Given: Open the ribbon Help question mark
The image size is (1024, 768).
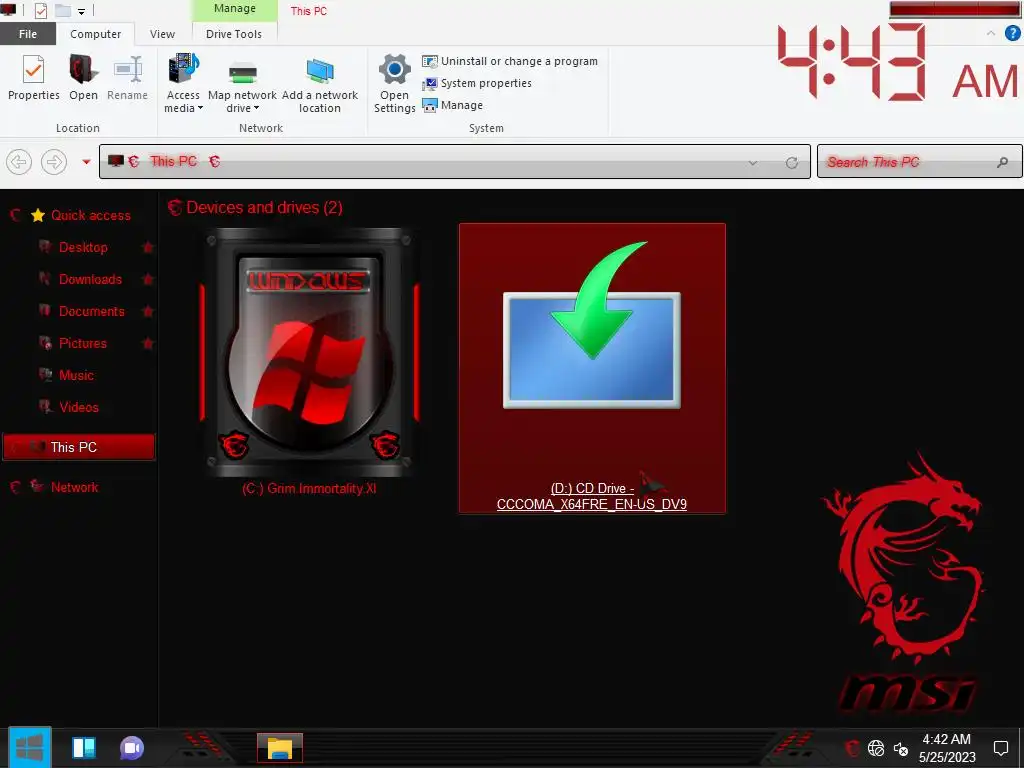Looking at the screenshot, I should pos(1012,34).
